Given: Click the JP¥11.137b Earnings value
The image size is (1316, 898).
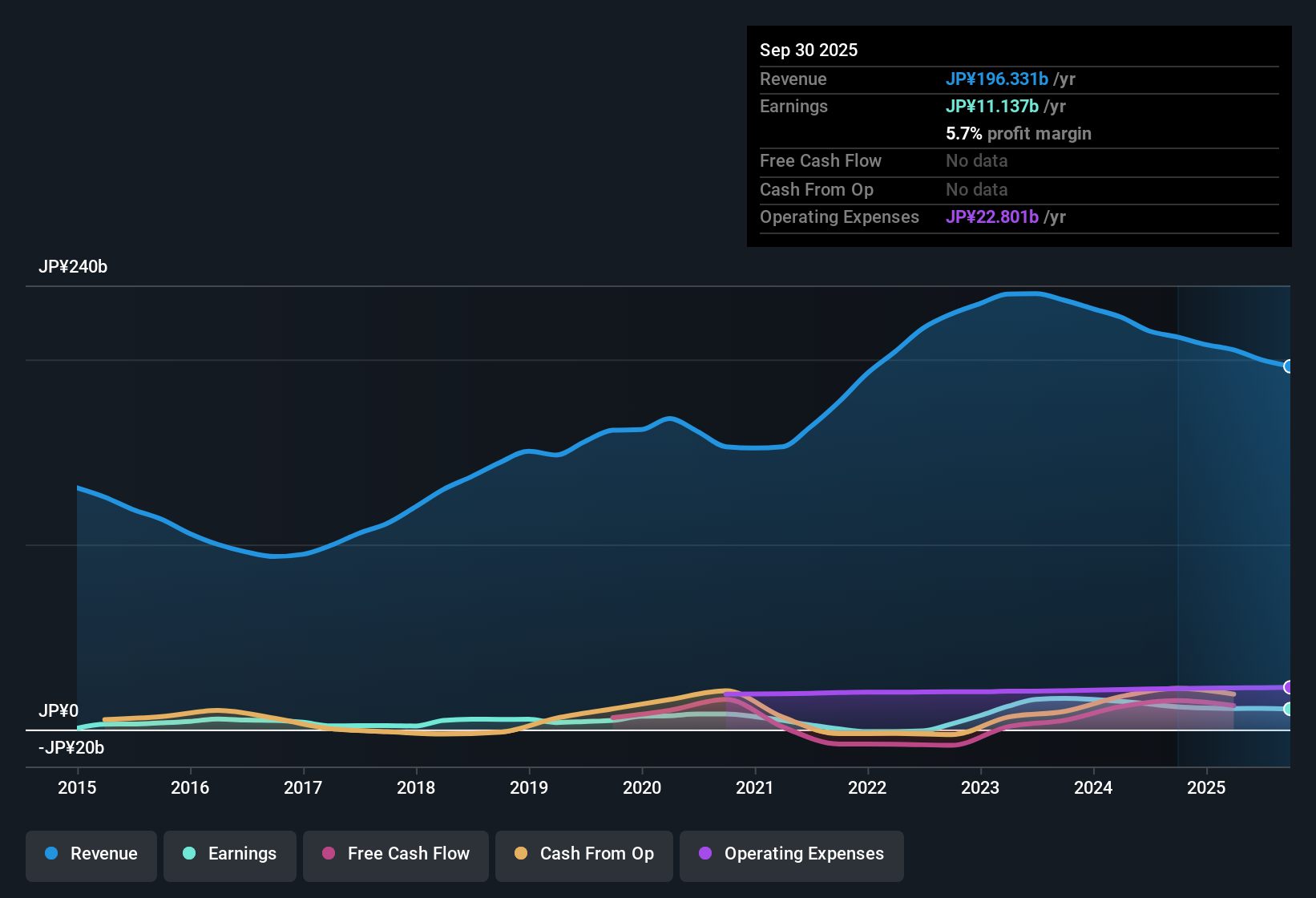Looking at the screenshot, I should point(992,106).
